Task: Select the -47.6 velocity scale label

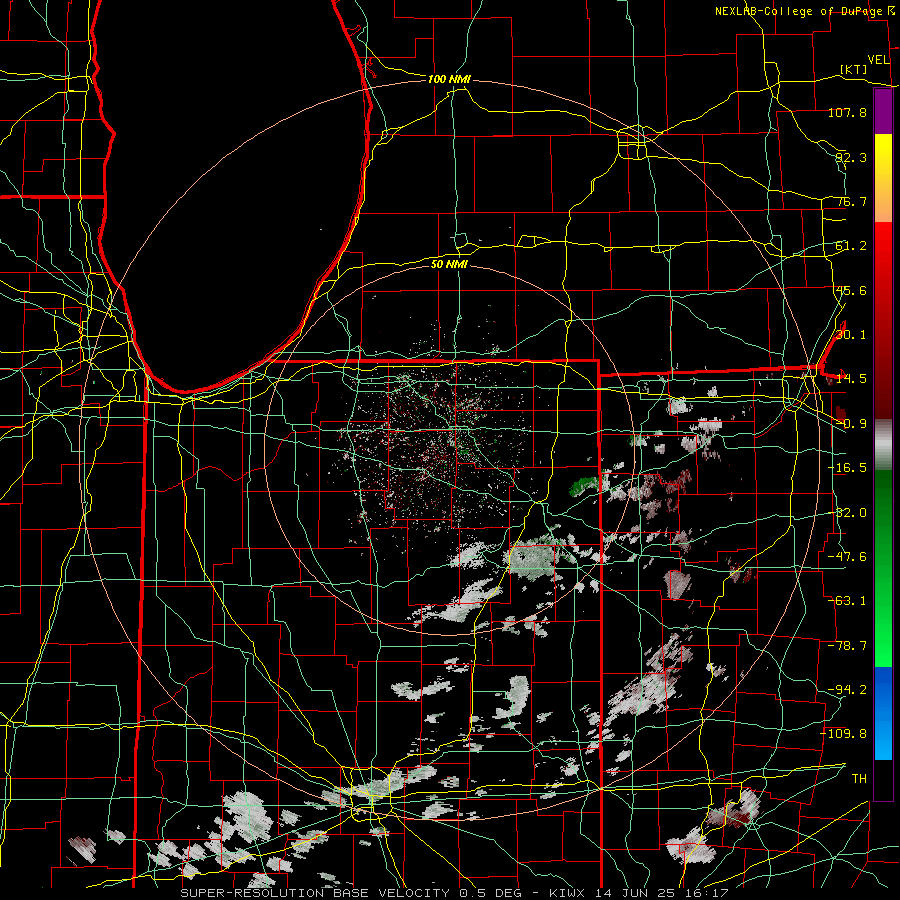Action: [x=847, y=557]
